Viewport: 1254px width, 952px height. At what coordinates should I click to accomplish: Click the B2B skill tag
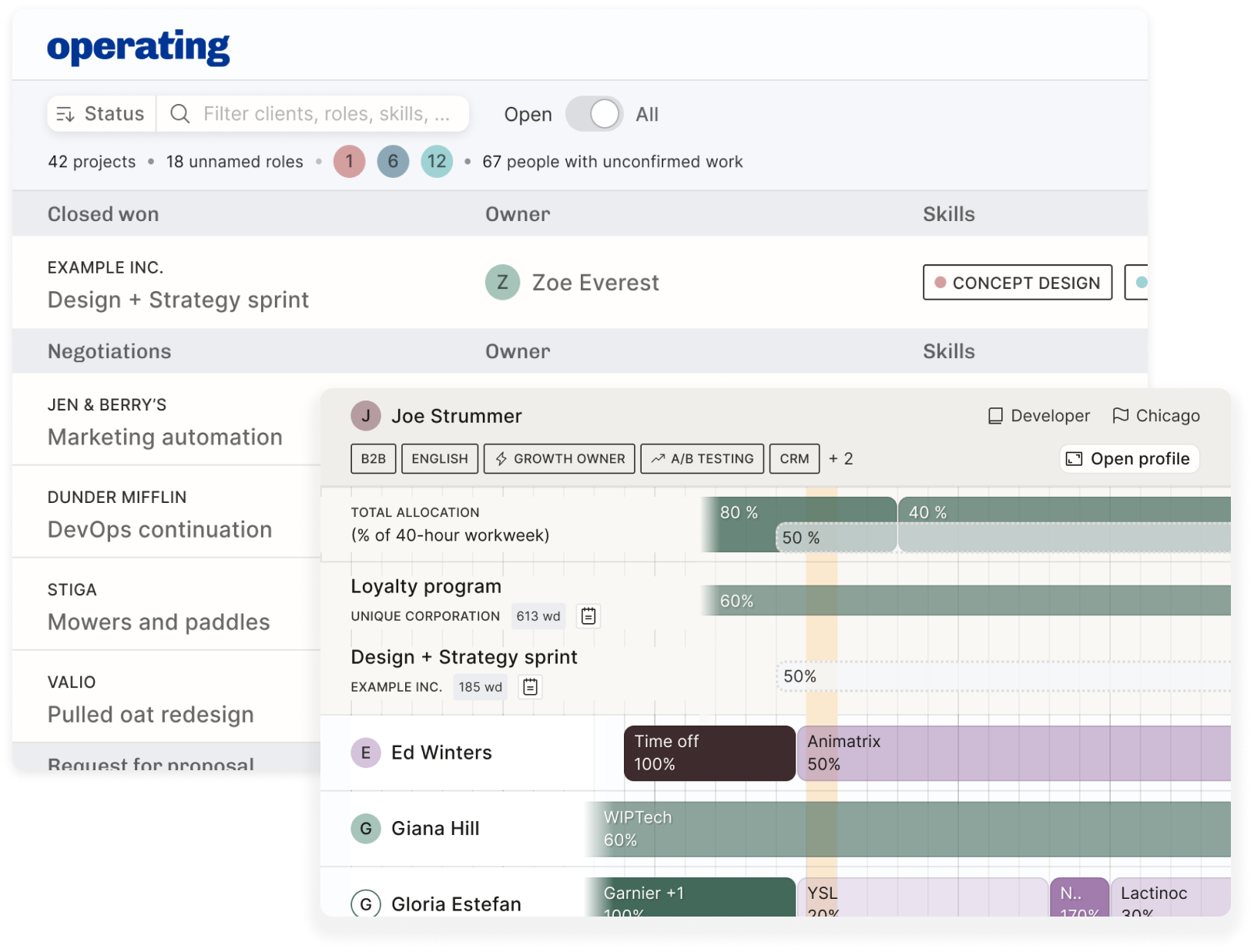click(x=373, y=458)
